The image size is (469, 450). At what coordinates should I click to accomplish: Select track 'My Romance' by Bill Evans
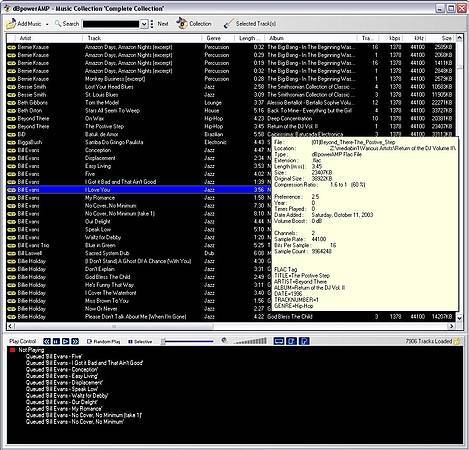click(x=100, y=198)
